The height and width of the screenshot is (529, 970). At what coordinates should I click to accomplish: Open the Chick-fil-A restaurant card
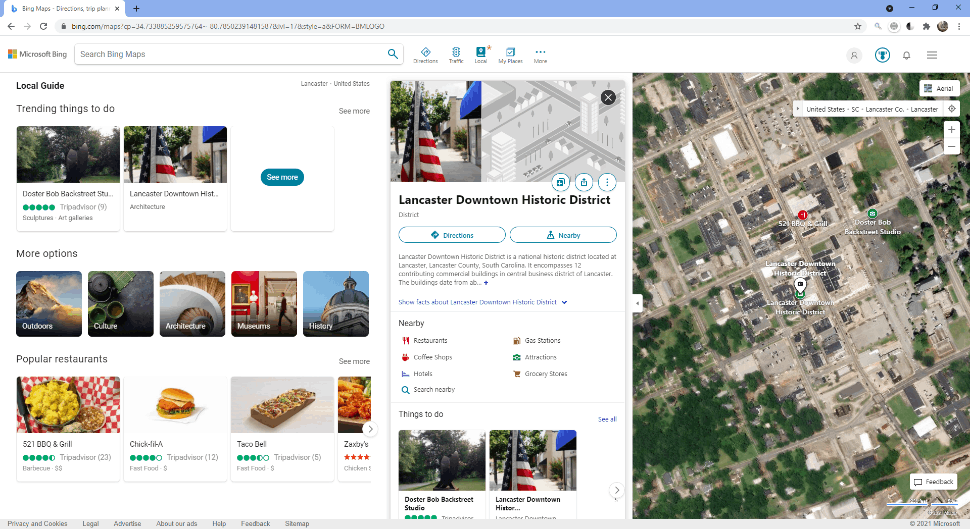[175, 428]
